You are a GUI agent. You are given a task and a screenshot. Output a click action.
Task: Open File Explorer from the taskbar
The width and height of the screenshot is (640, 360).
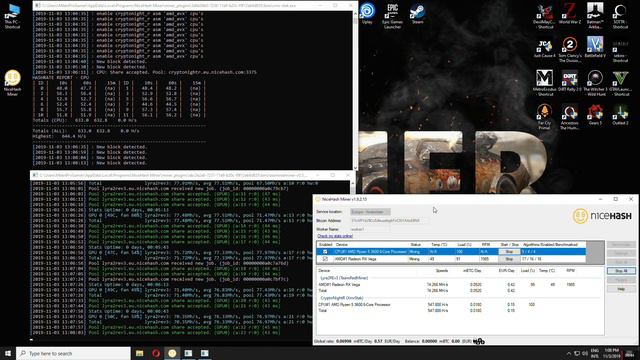[140, 353]
